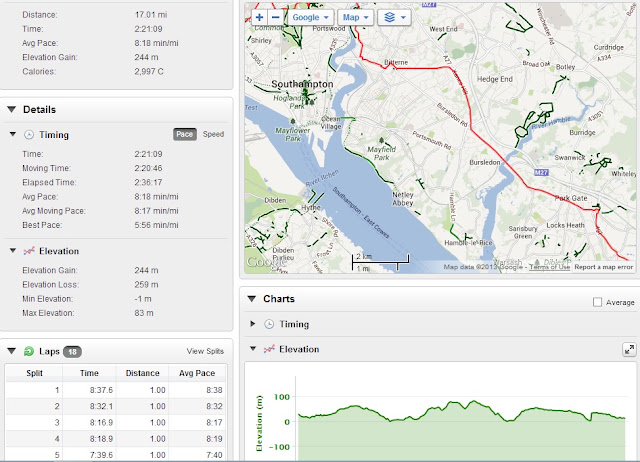Click the Moving Time value 2:20:46
Viewport: 640px width, 462px height.
click(148, 168)
